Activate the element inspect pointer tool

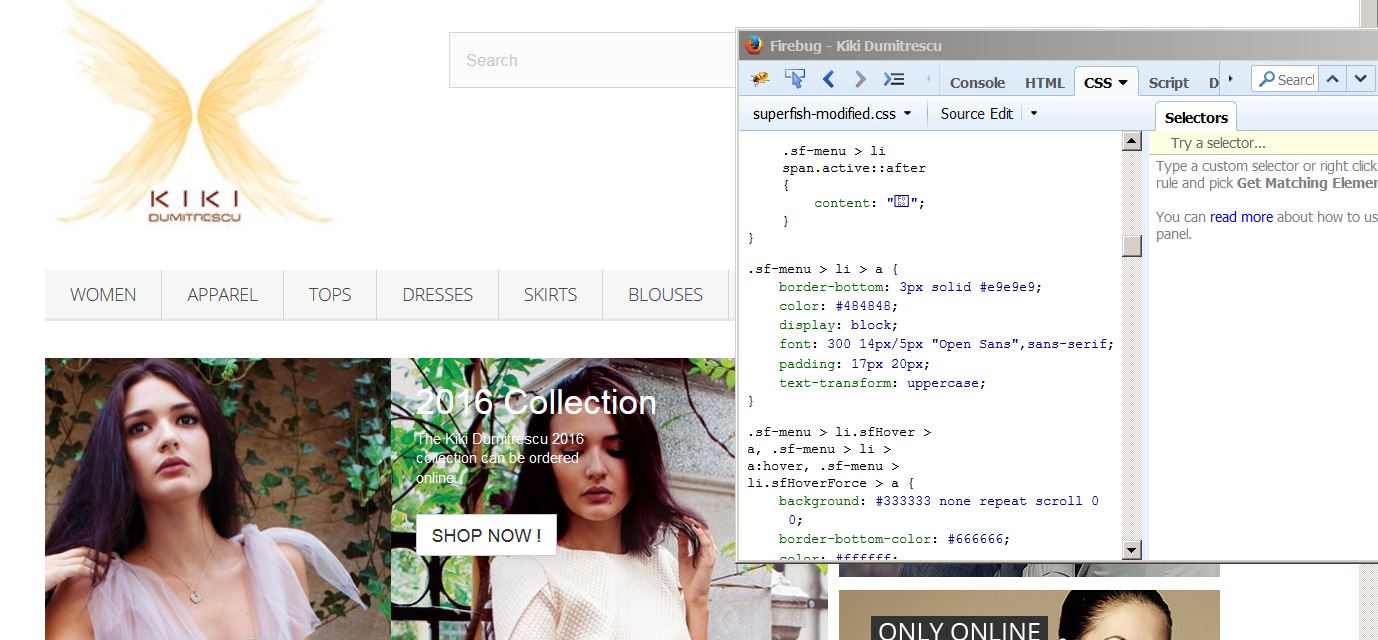(x=795, y=79)
